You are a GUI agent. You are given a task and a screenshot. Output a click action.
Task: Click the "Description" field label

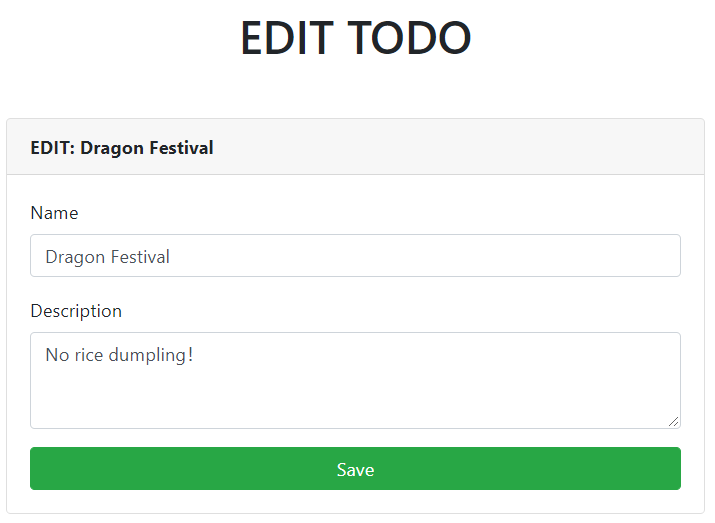[x=76, y=311]
